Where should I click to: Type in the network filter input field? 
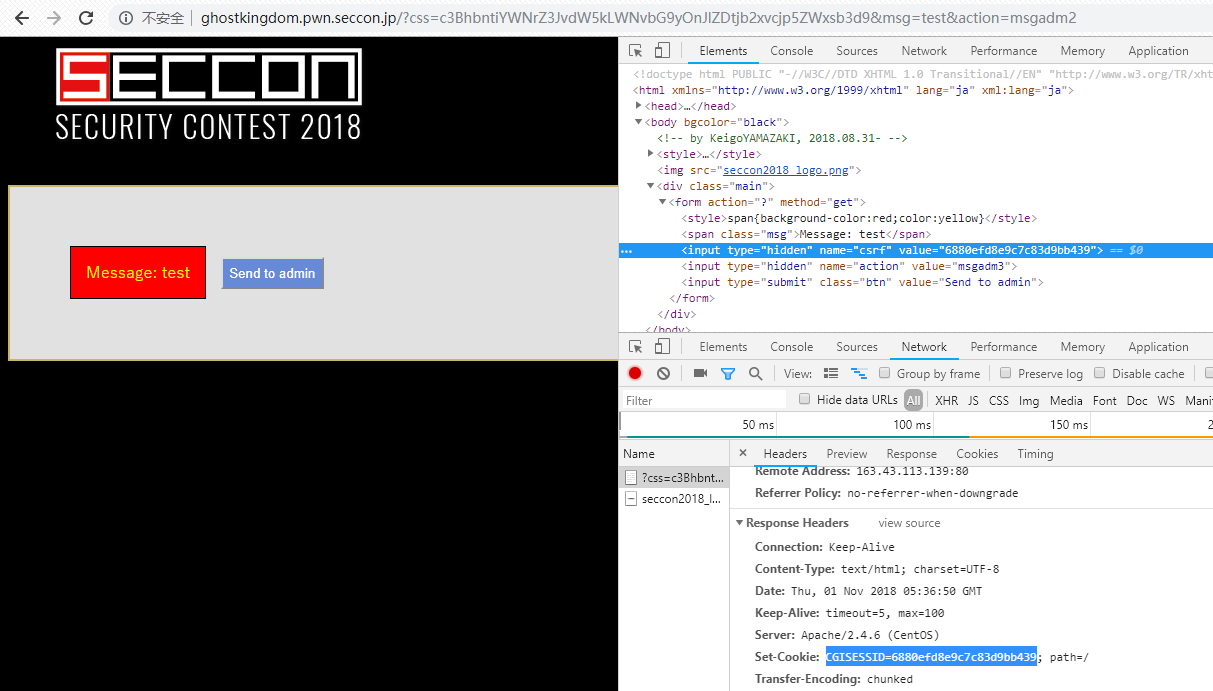[700, 399]
